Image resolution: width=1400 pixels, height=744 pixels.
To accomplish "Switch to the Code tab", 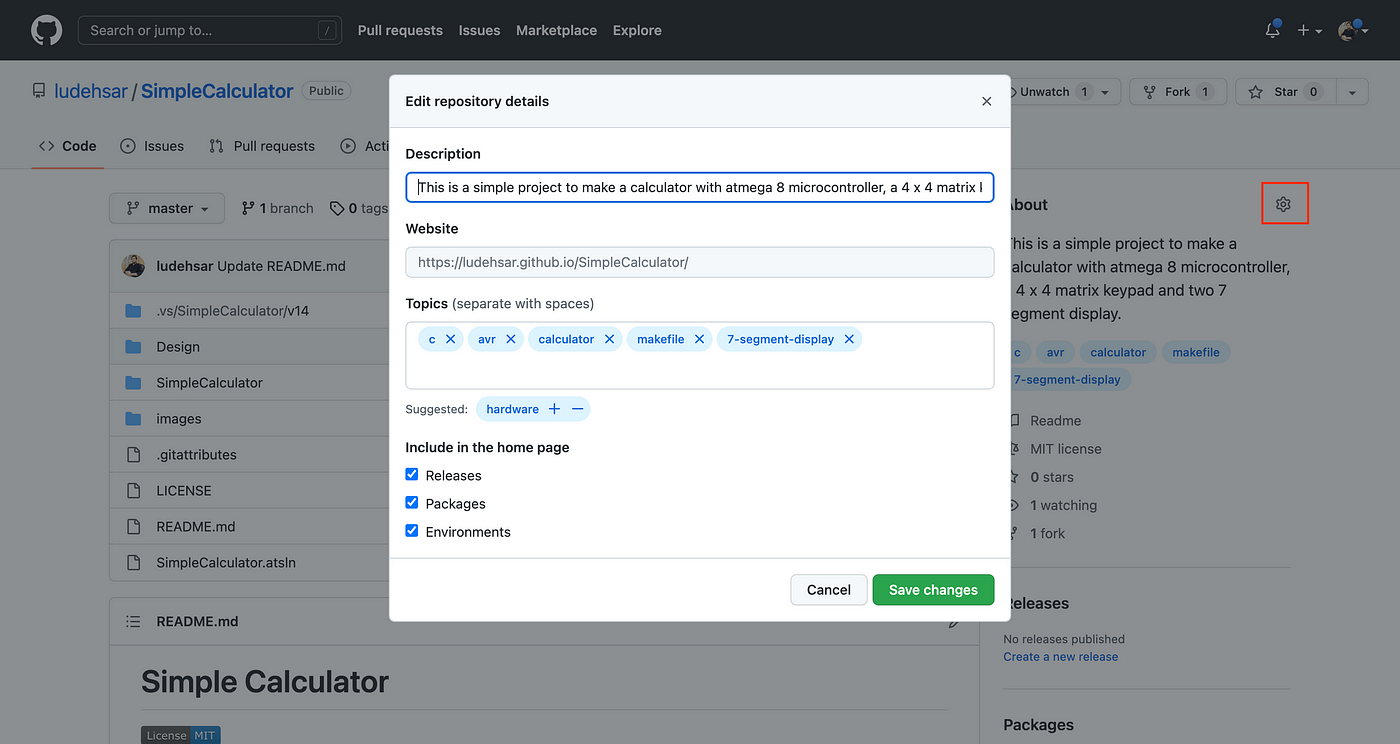I will (68, 146).
